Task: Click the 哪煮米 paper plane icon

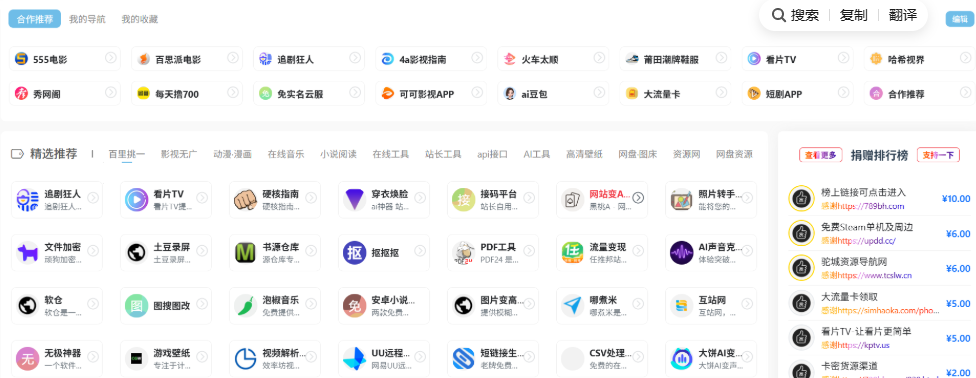Action: [573, 305]
